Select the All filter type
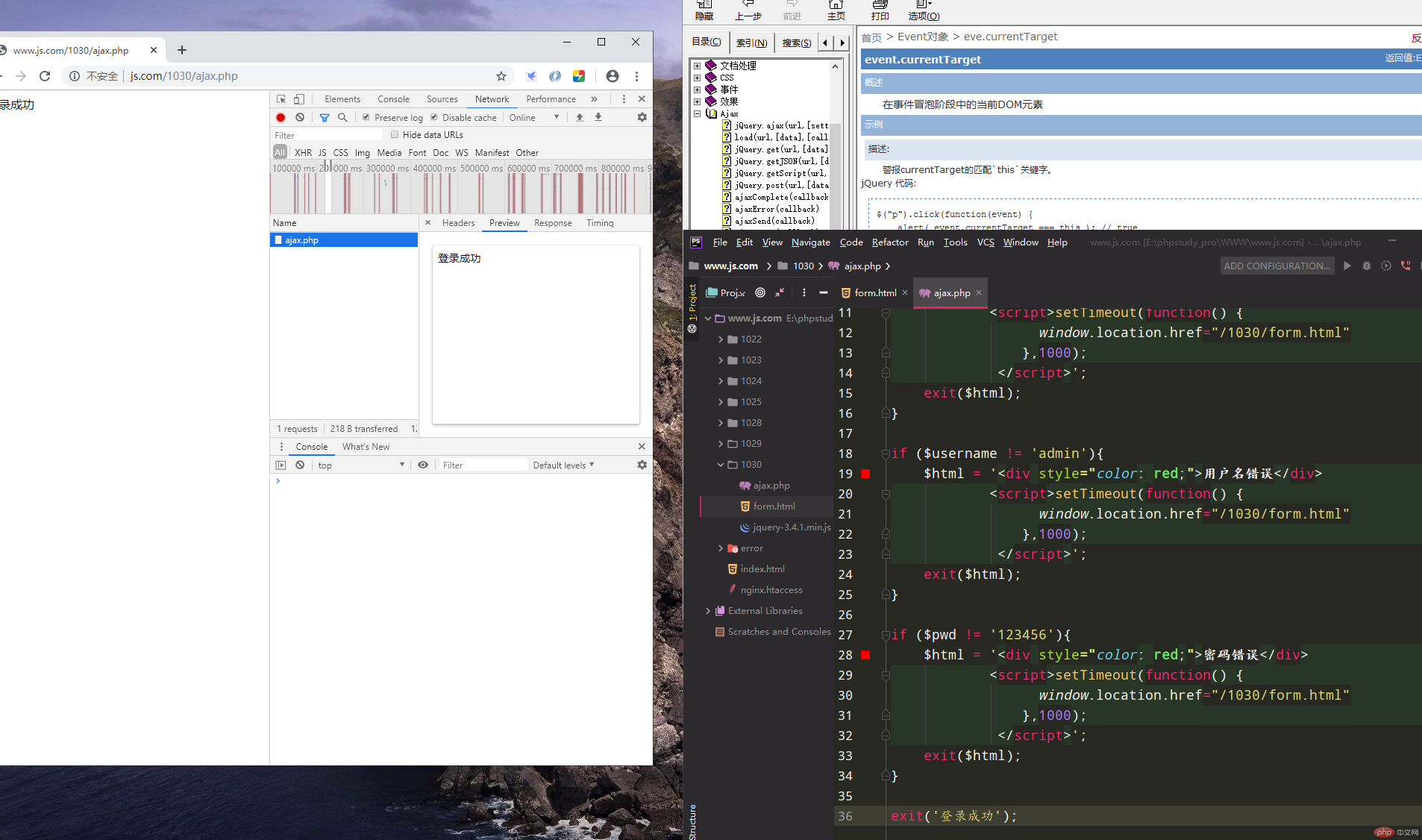 click(280, 152)
